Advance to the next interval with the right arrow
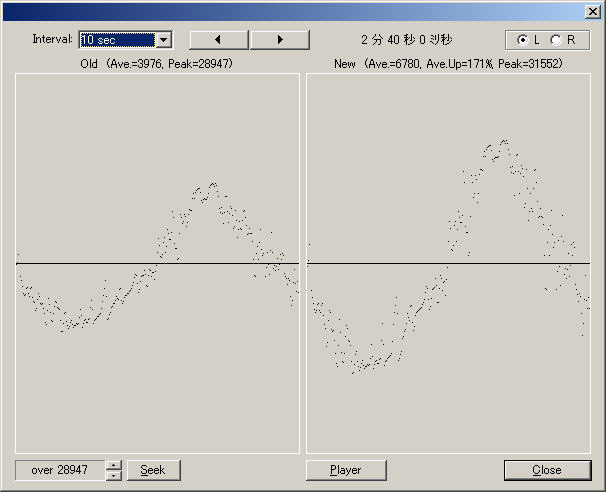The height and width of the screenshot is (492, 606). 280,40
